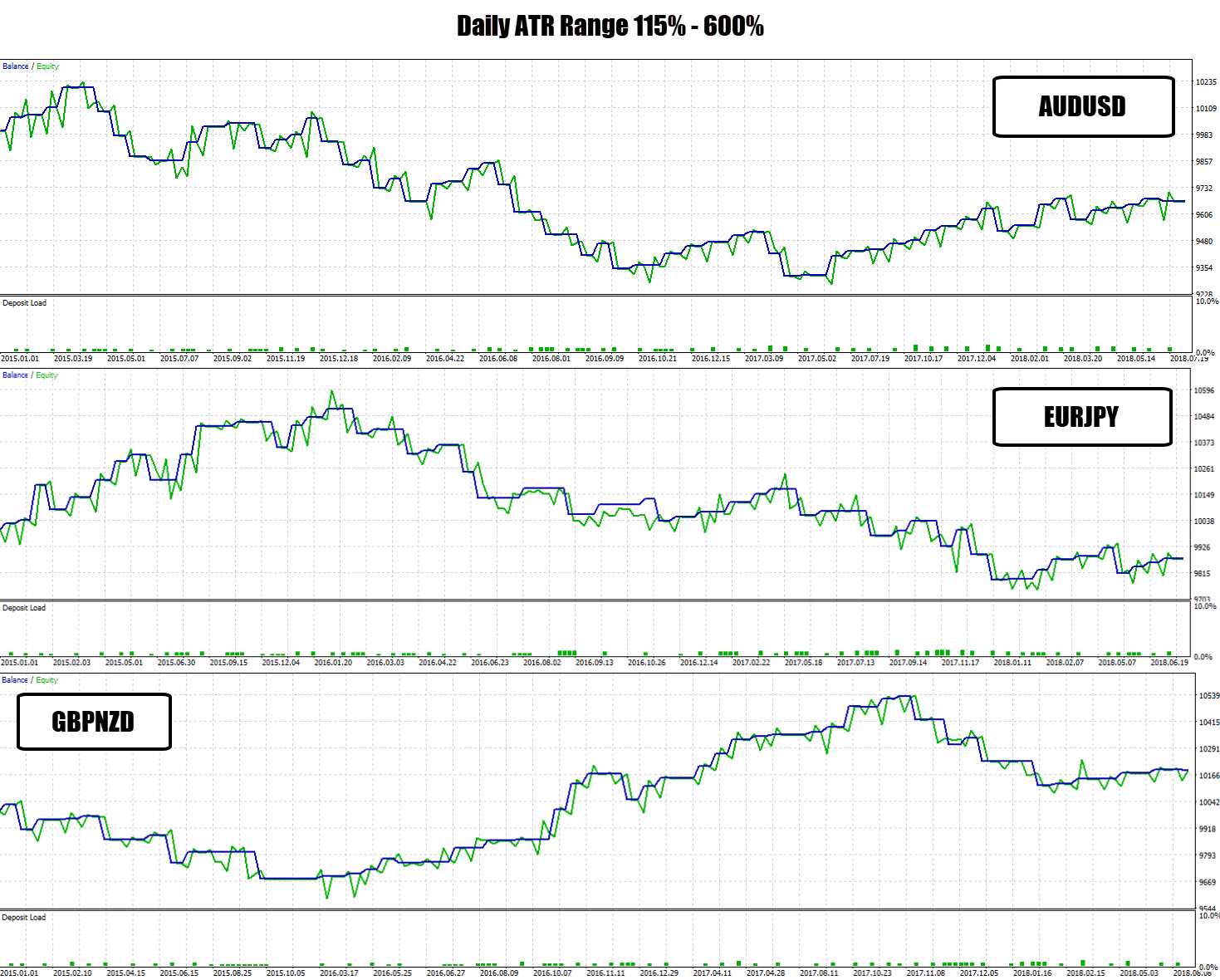Click the date 2016.06.08 on the time axis
This screenshot has width=1220, height=980.
pos(498,359)
